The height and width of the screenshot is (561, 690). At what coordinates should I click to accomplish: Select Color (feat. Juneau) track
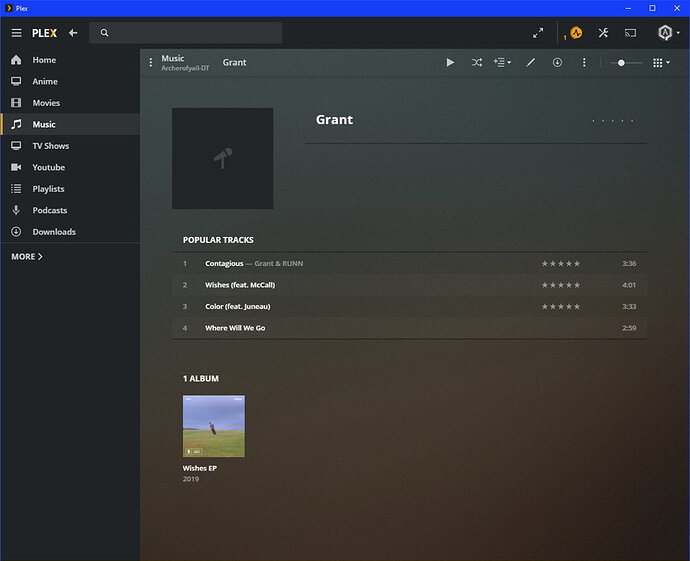409,307
